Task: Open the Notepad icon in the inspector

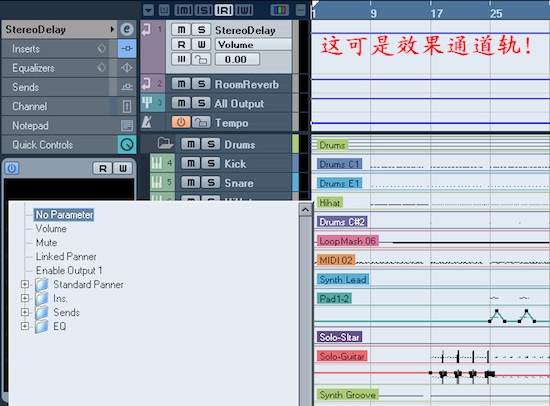Action: 127,125
